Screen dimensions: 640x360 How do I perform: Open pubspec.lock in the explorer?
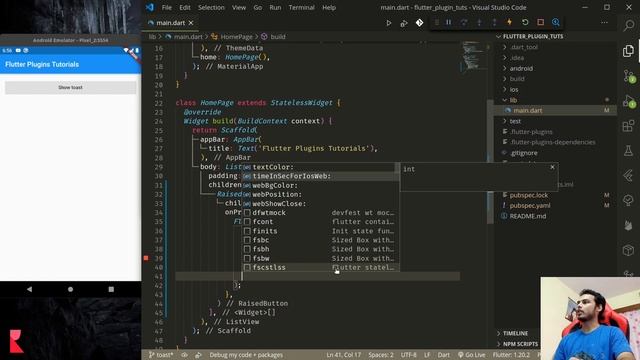(529, 195)
